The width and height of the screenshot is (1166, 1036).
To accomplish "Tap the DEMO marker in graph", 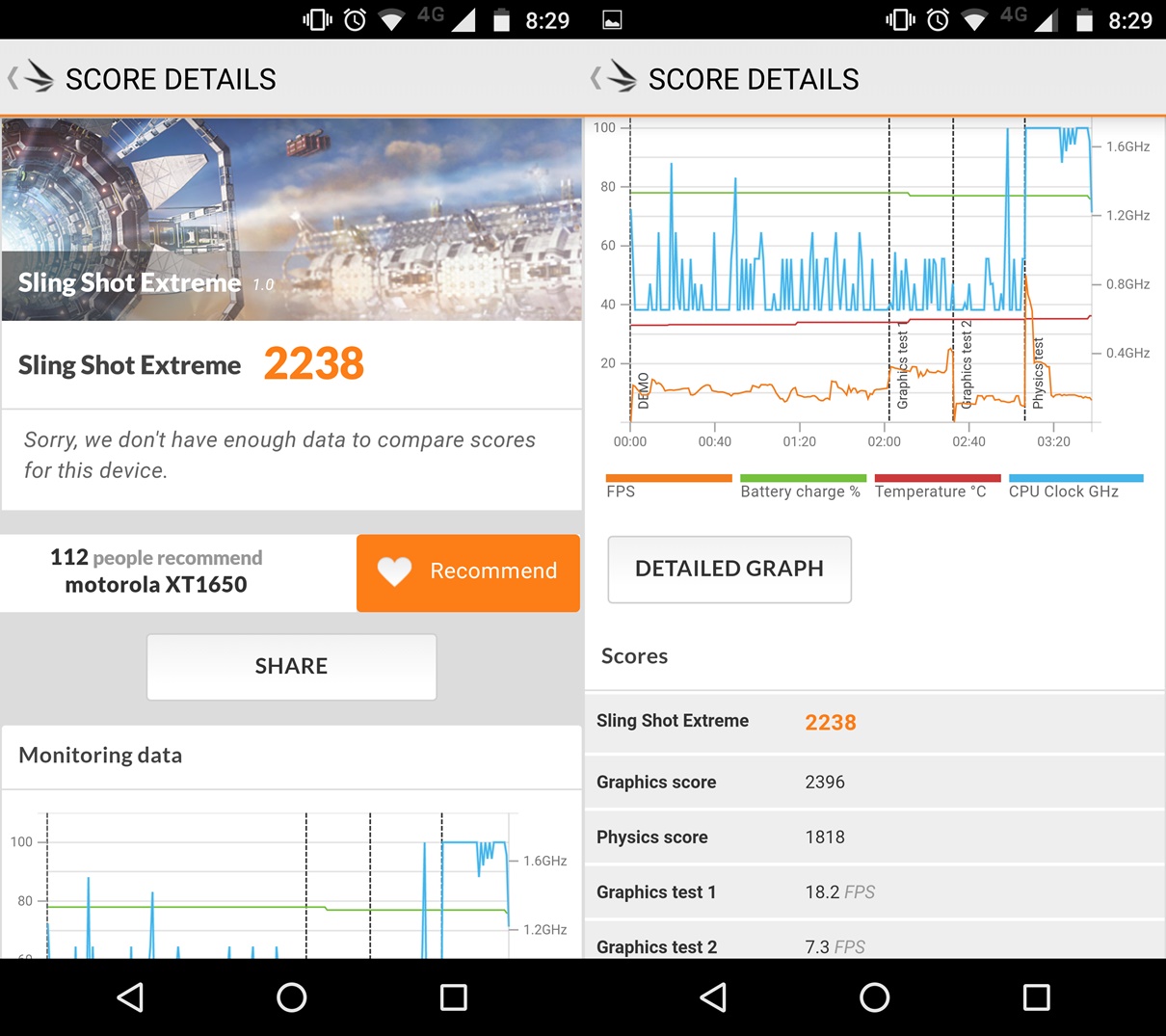I will pyautogui.click(x=644, y=390).
